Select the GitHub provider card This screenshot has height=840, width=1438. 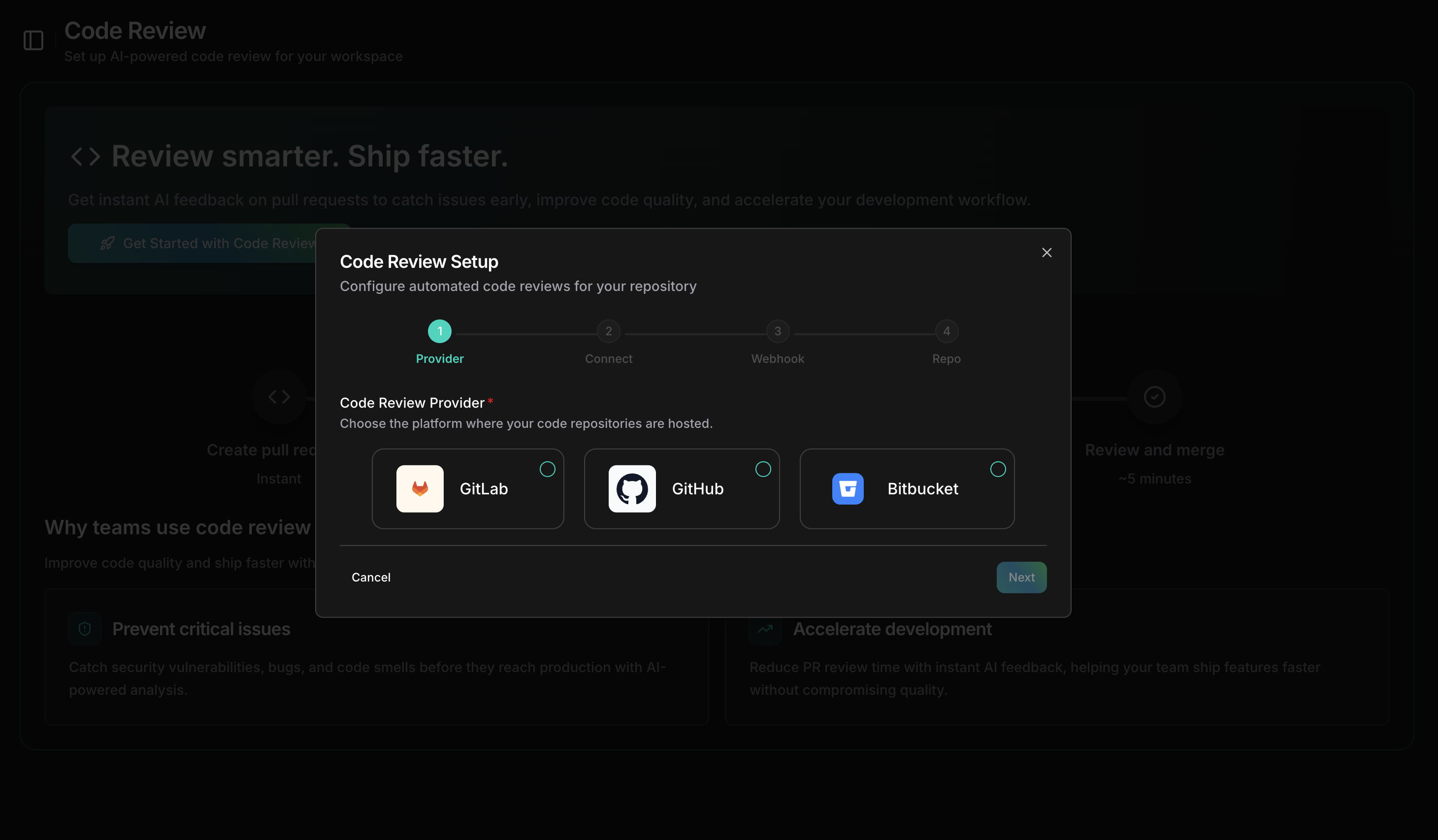coord(682,488)
